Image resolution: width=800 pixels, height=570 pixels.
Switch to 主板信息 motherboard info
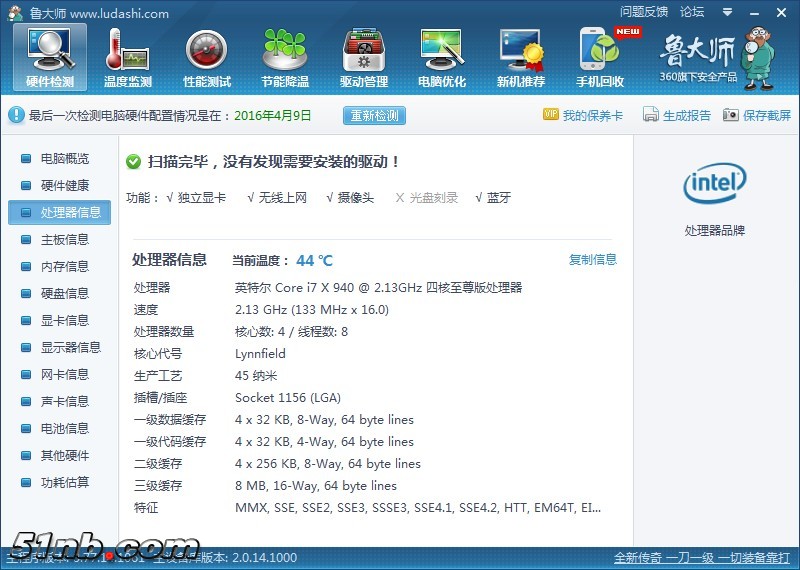64,240
